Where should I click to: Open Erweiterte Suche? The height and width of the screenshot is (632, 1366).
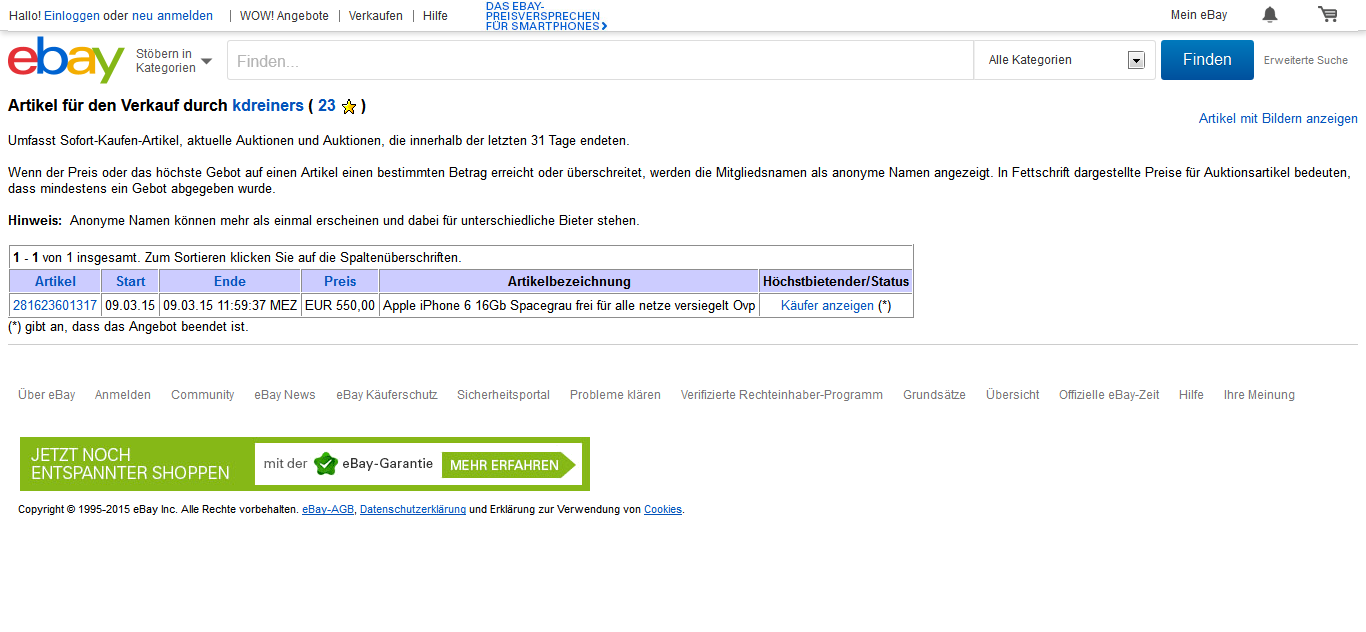[1306, 60]
